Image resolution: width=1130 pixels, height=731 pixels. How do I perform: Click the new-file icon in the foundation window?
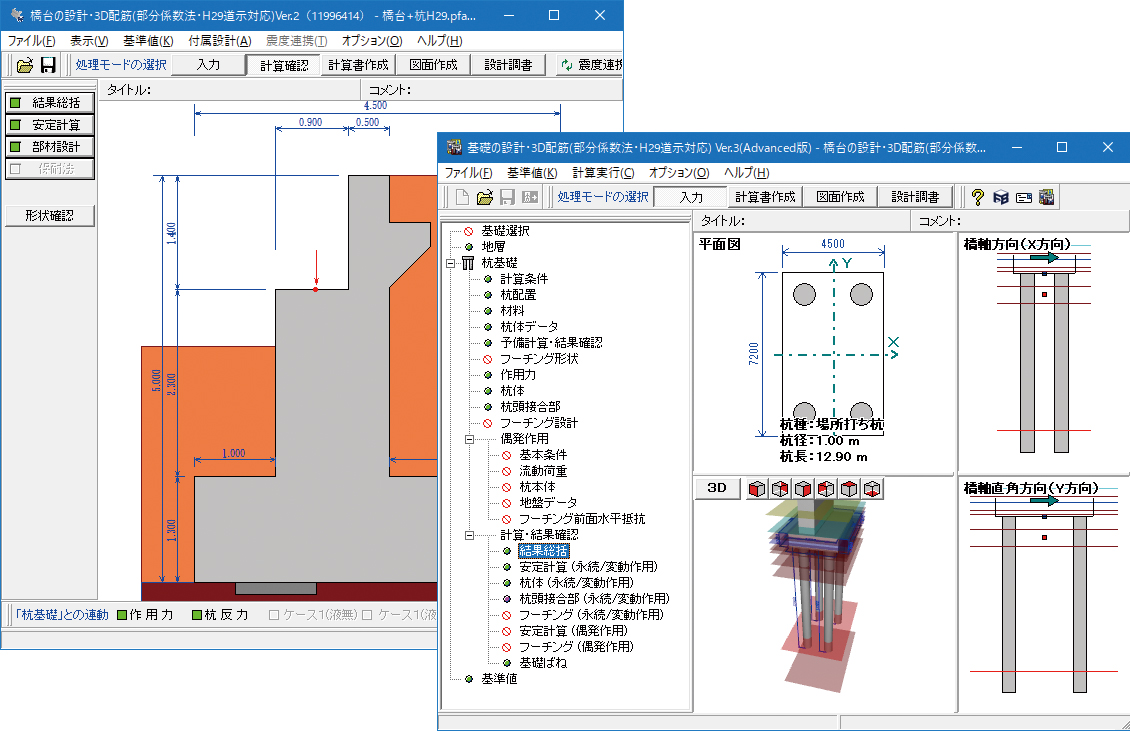click(462, 197)
